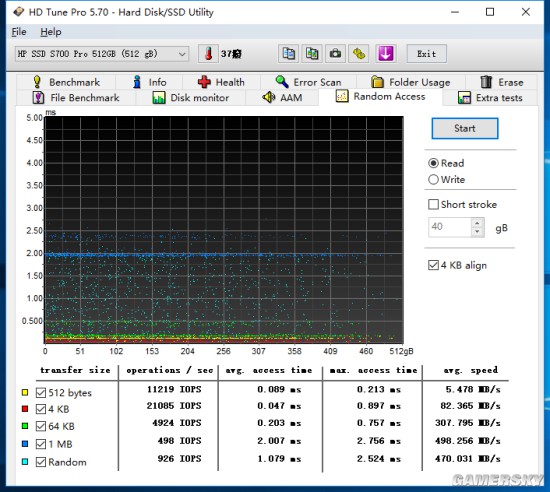The image size is (550, 492).
Task: Open the Help menu
Action: pyautogui.click(x=51, y=32)
